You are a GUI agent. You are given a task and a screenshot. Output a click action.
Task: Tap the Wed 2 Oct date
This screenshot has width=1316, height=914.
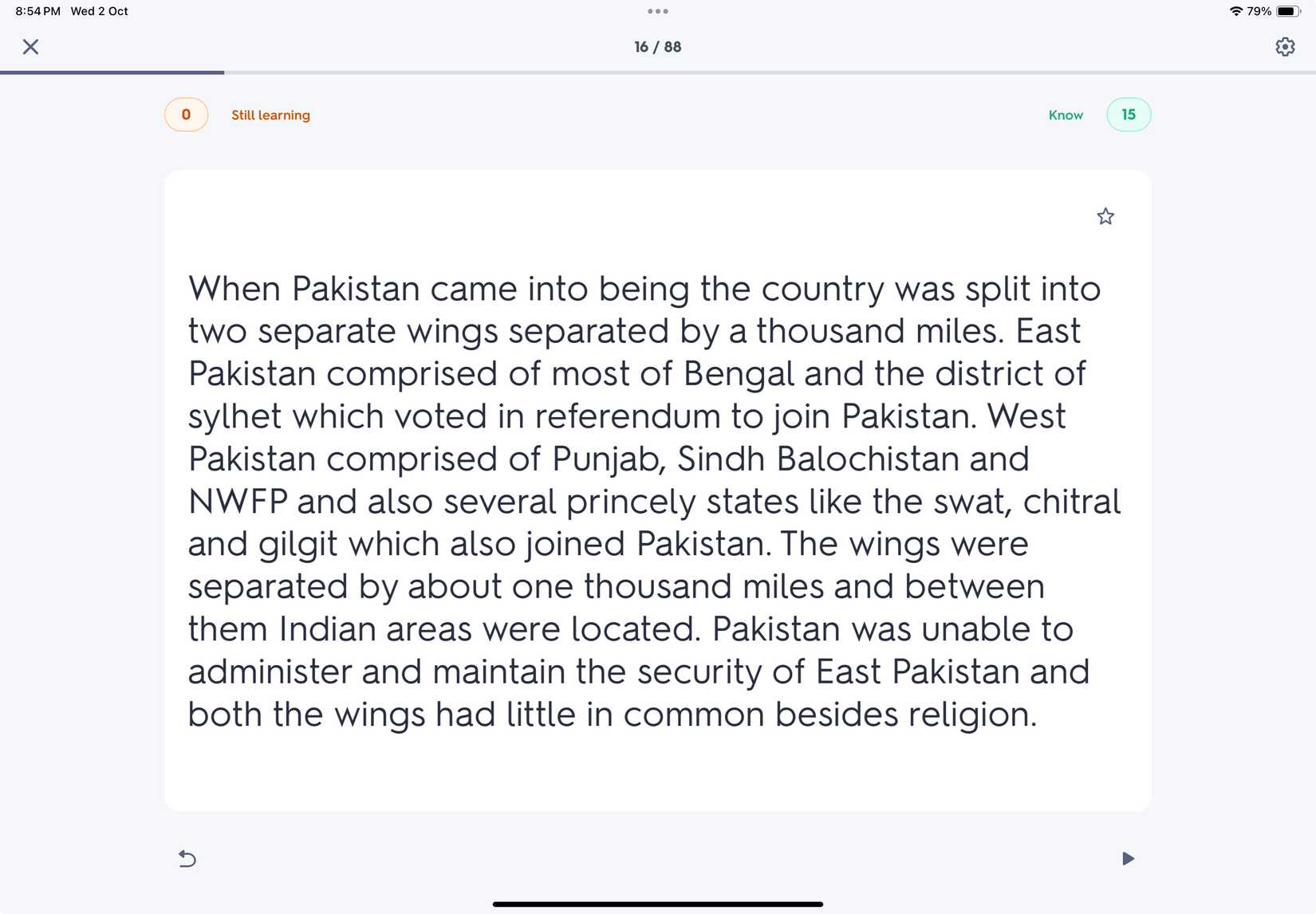(99, 11)
